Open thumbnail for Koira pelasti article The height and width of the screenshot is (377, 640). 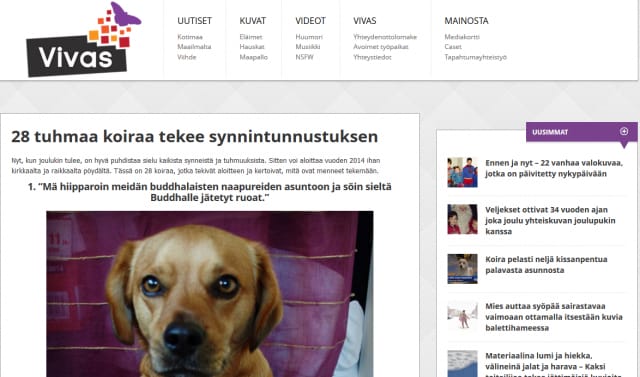[x=462, y=268]
